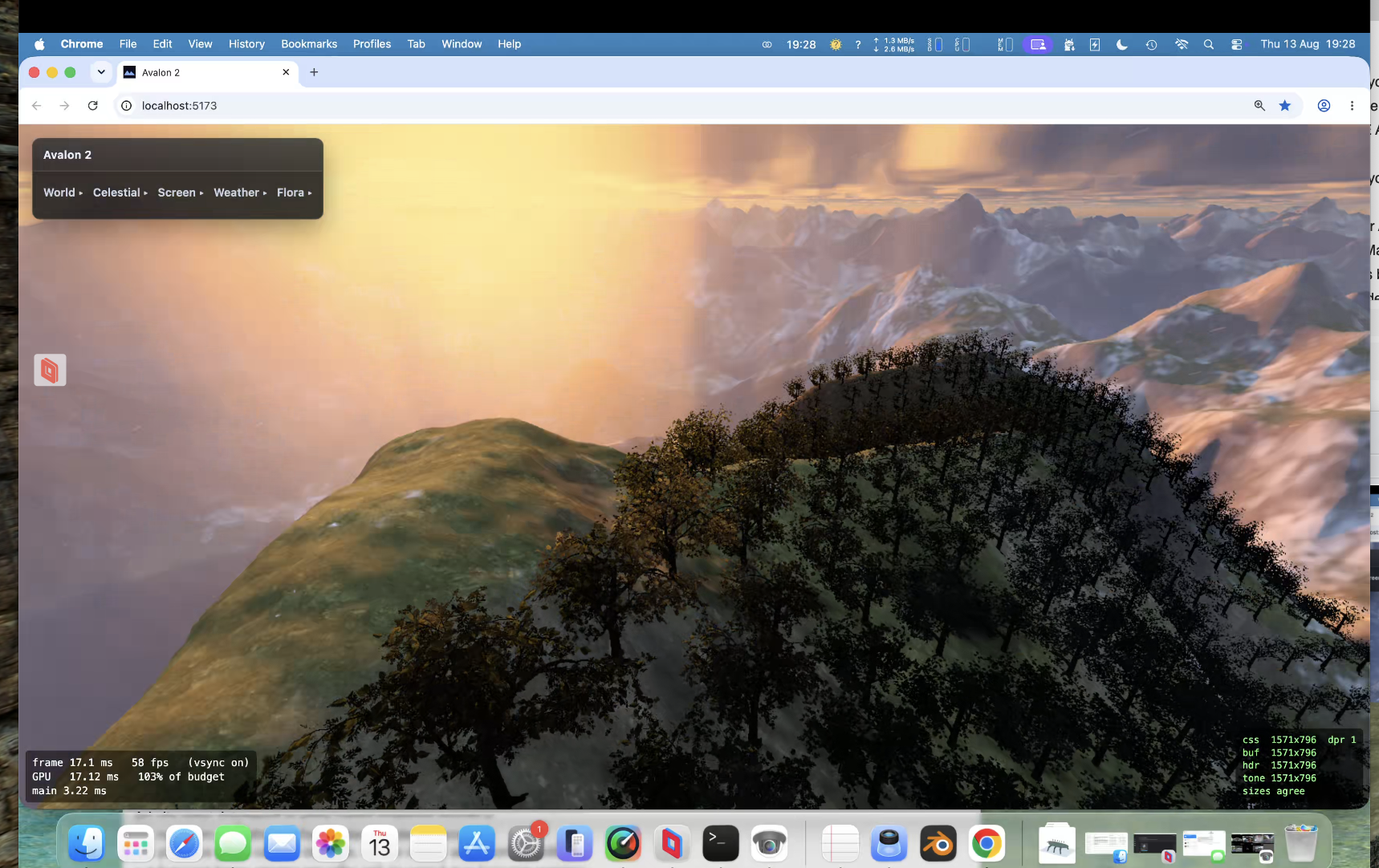Viewport: 1379px width, 868px height.
Task: Open the Screen options dropdown
Action: click(180, 193)
